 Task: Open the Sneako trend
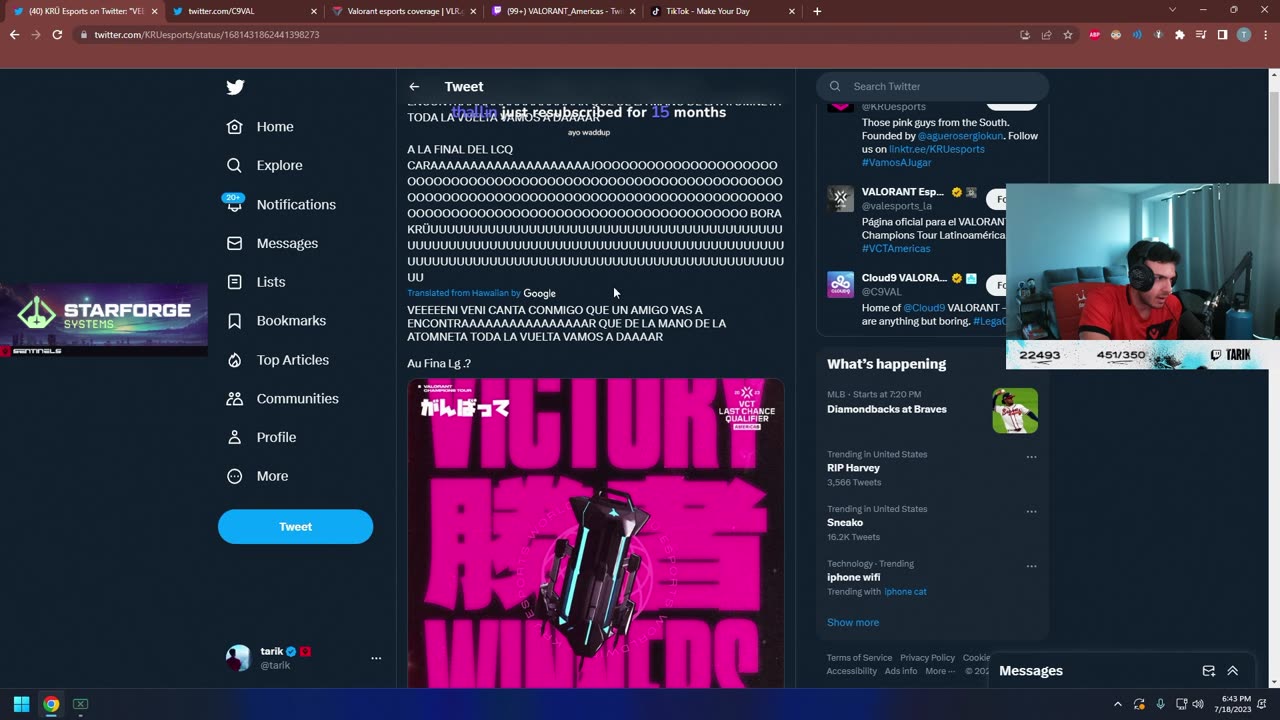(845, 523)
